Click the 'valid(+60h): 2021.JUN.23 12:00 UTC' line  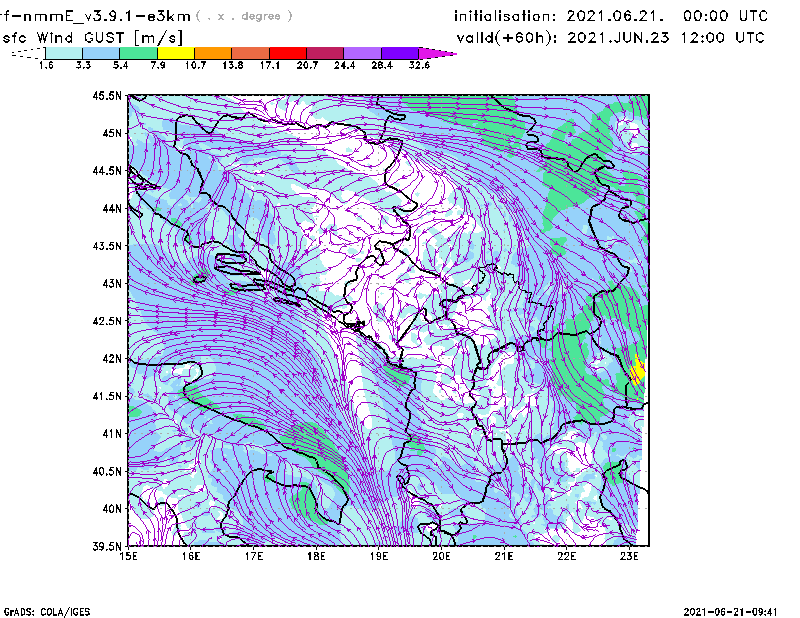611,38
